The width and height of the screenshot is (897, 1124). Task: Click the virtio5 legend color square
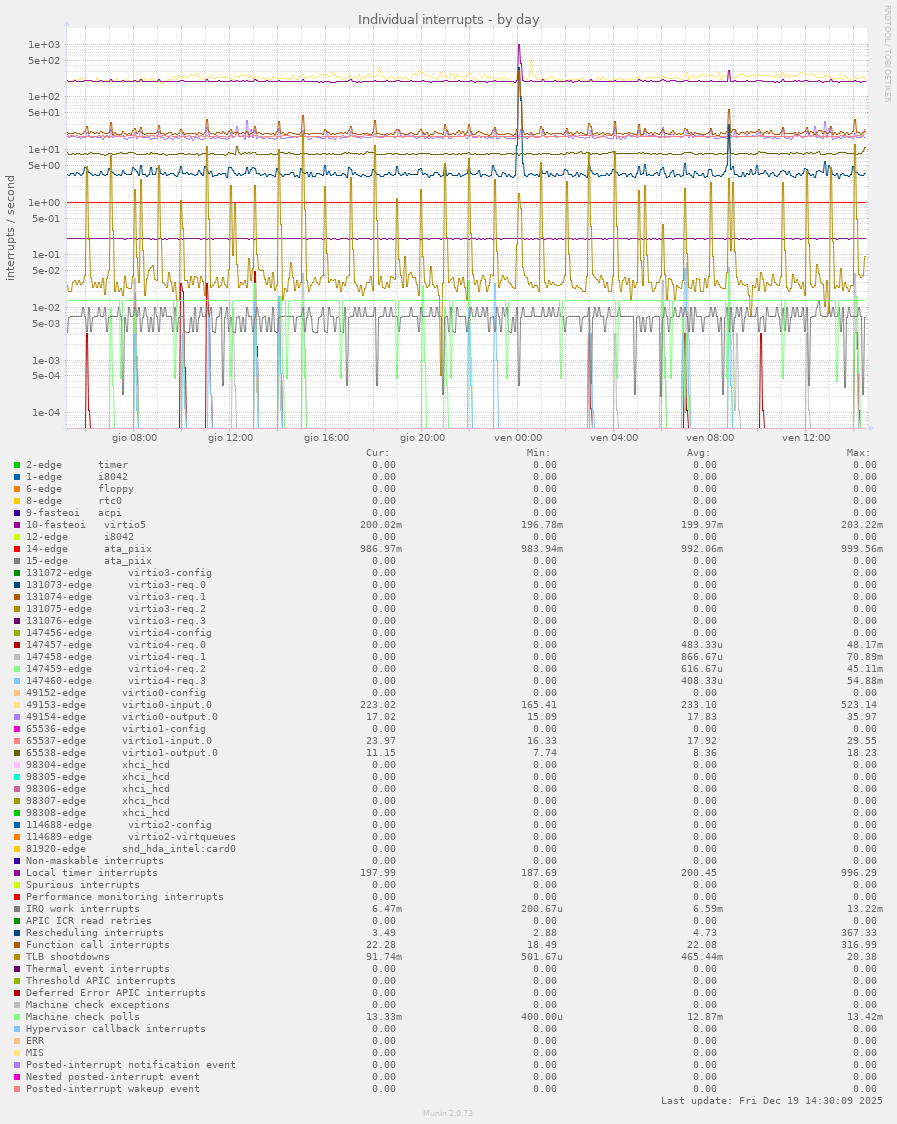click(x=17, y=525)
